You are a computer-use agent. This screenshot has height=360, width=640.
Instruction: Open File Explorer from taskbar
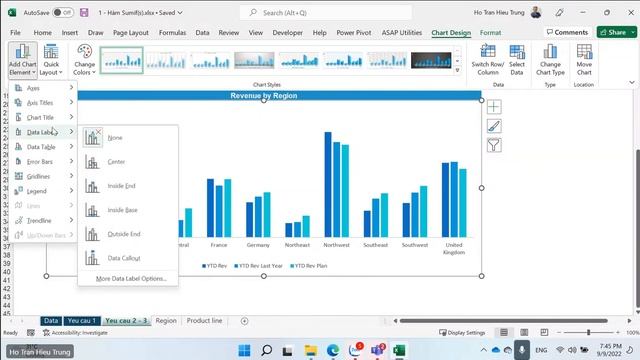310,350
